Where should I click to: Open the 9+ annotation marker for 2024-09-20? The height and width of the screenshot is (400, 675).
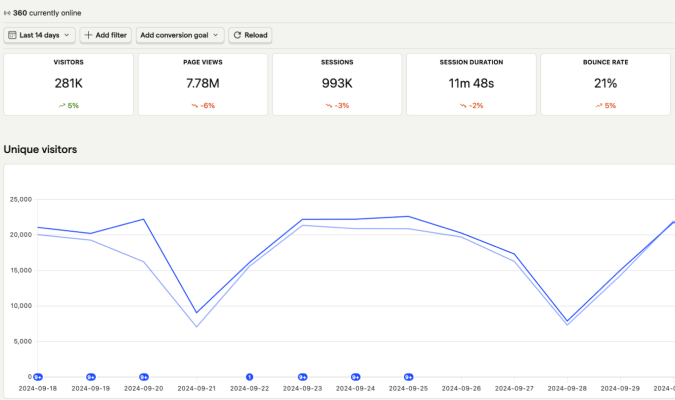[x=144, y=377]
